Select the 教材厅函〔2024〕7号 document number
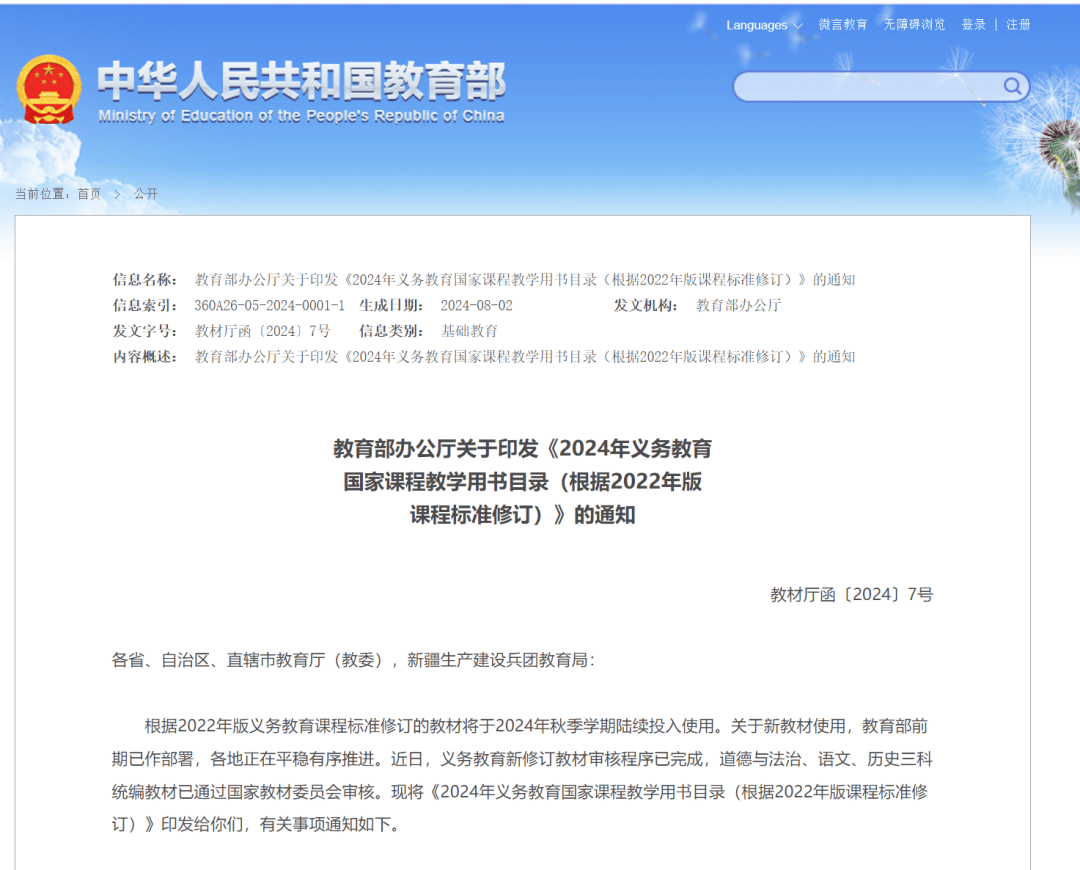The image size is (1080, 870). (263, 331)
